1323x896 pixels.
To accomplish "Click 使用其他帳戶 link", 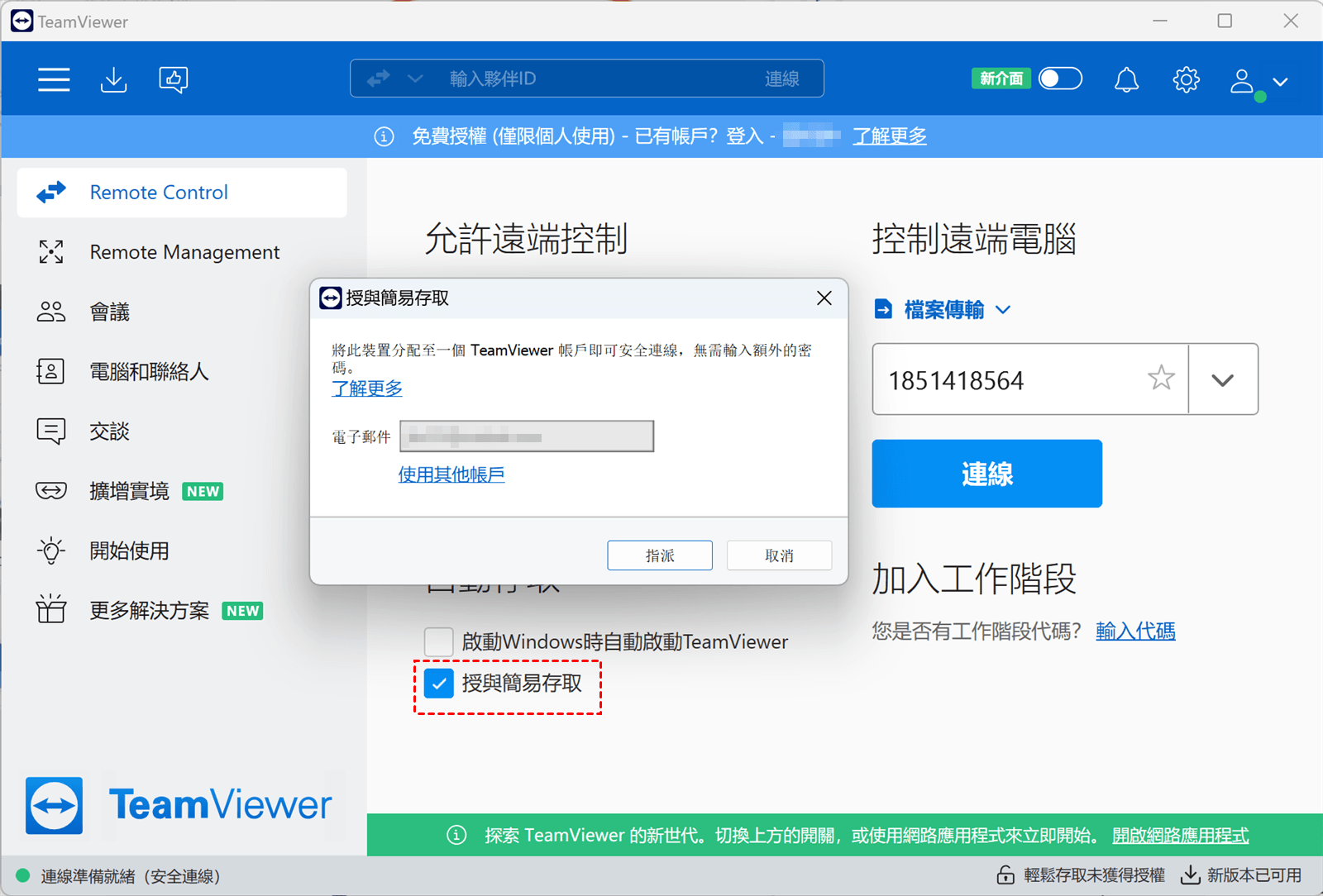I will [451, 474].
